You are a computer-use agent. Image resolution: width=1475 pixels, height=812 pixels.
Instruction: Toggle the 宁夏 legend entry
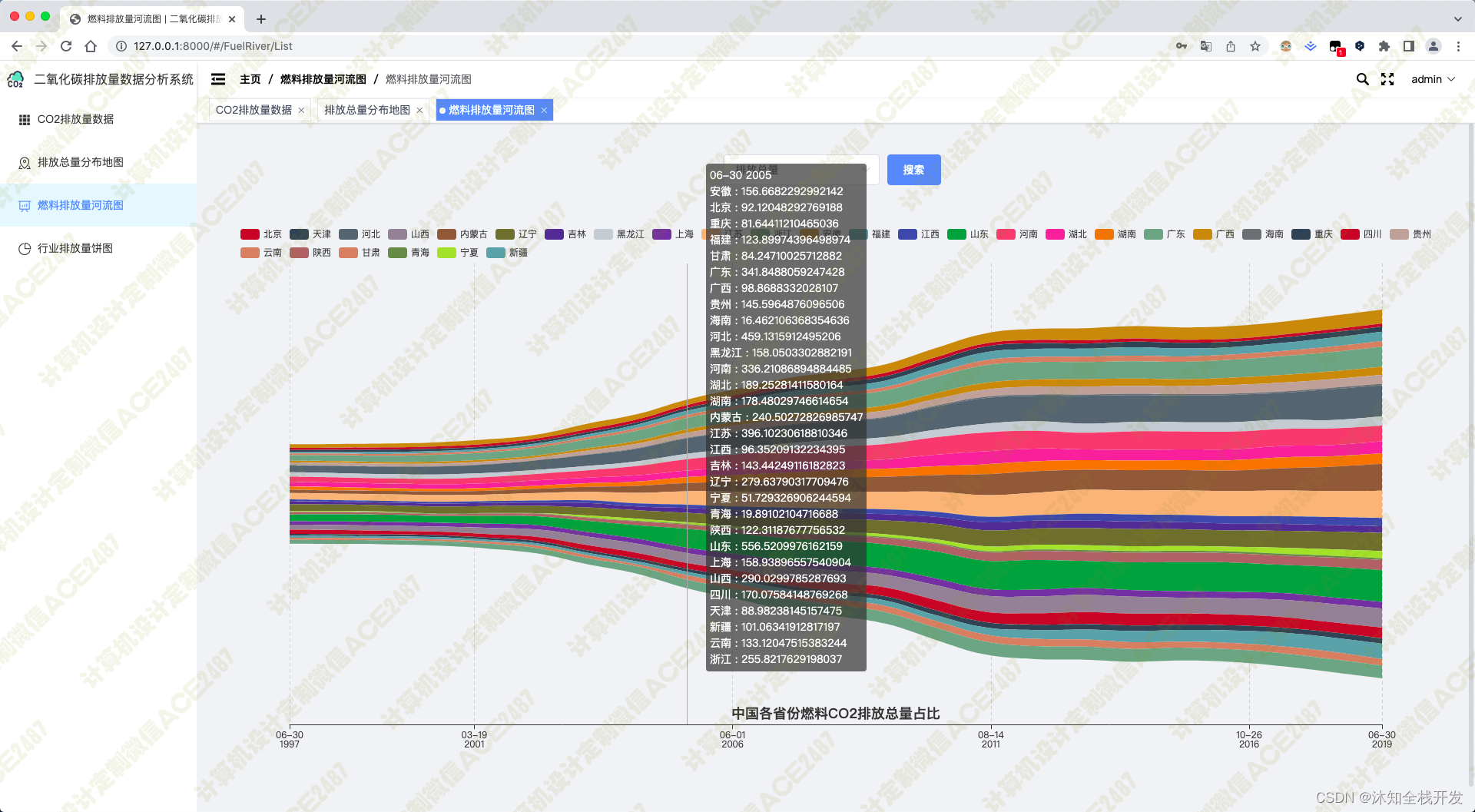pyautogui.click(x=458, y=253)
